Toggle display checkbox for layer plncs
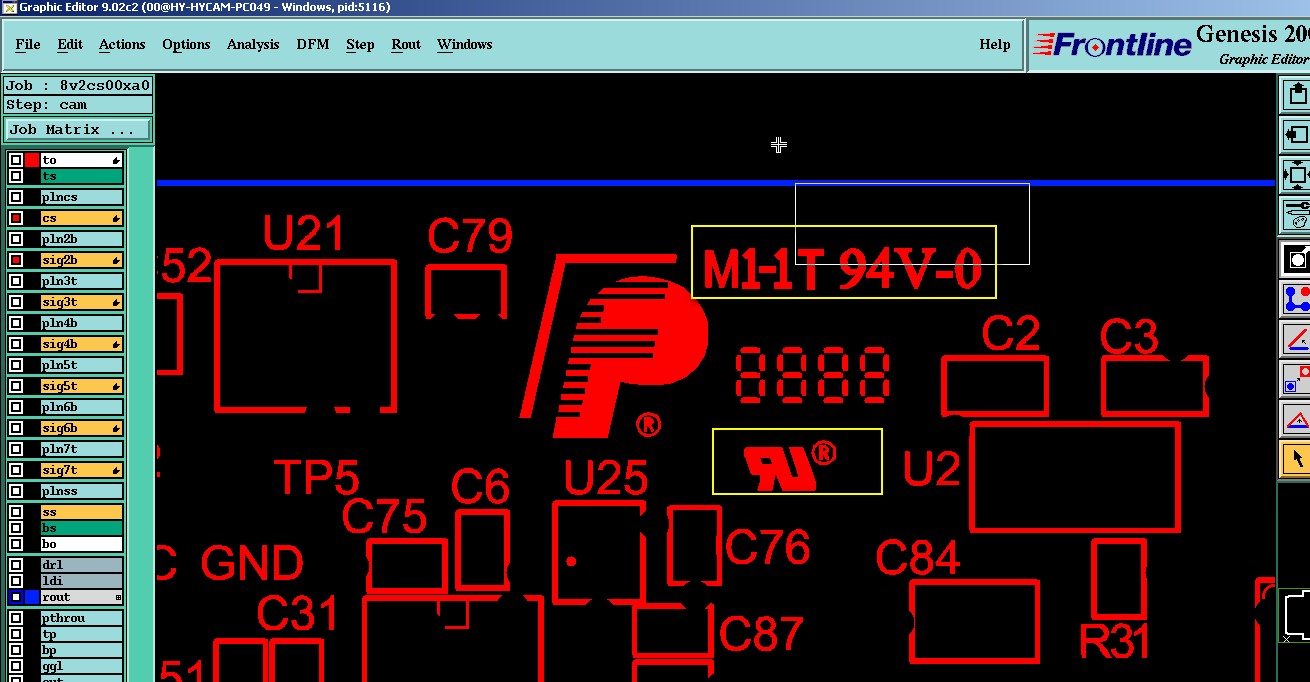This screenshot has width=1310, height=682. click(16, 197)
